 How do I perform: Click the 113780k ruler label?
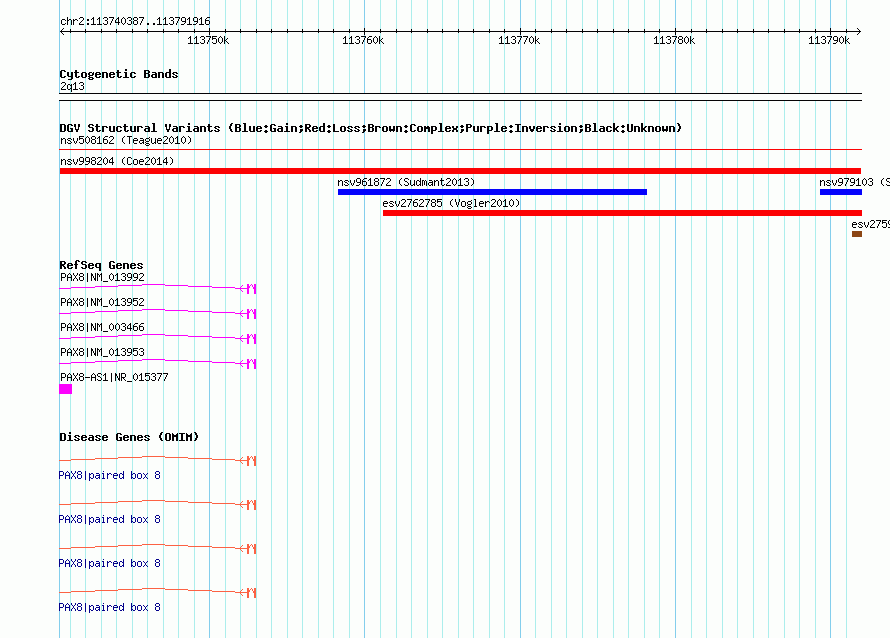[674, 40]
